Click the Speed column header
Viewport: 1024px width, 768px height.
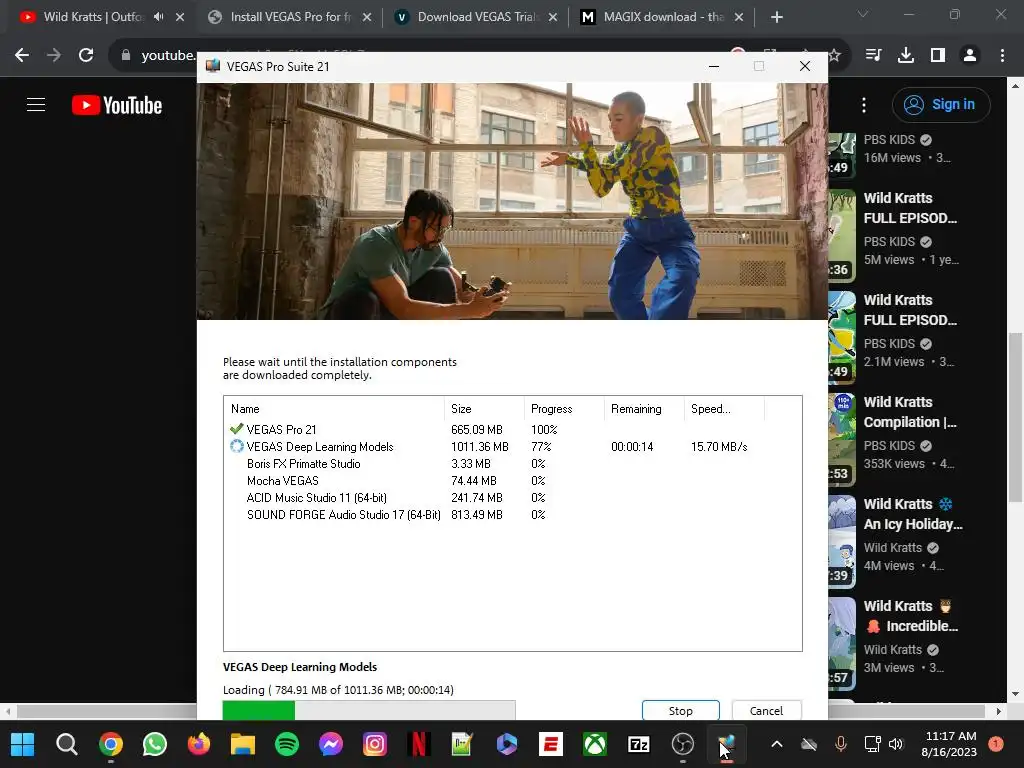(x=724, y=409)
